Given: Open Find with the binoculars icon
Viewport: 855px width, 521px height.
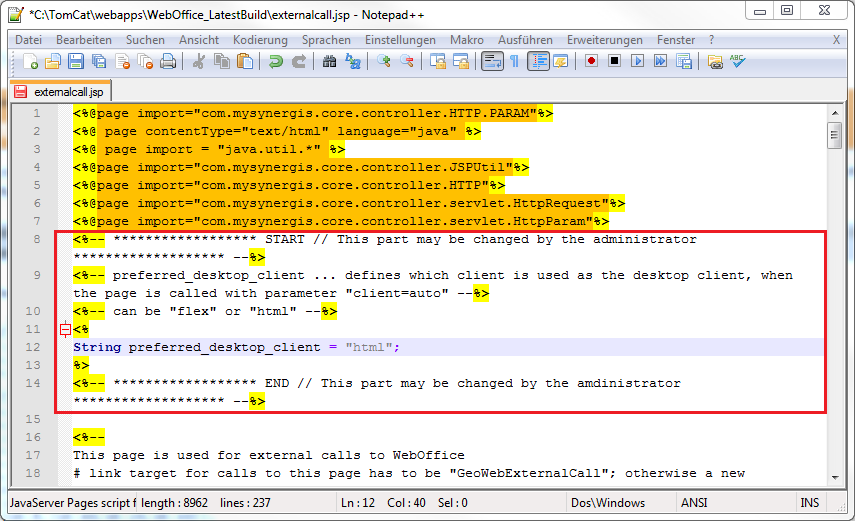Looking at the screenshot, I should pos(329,62).
